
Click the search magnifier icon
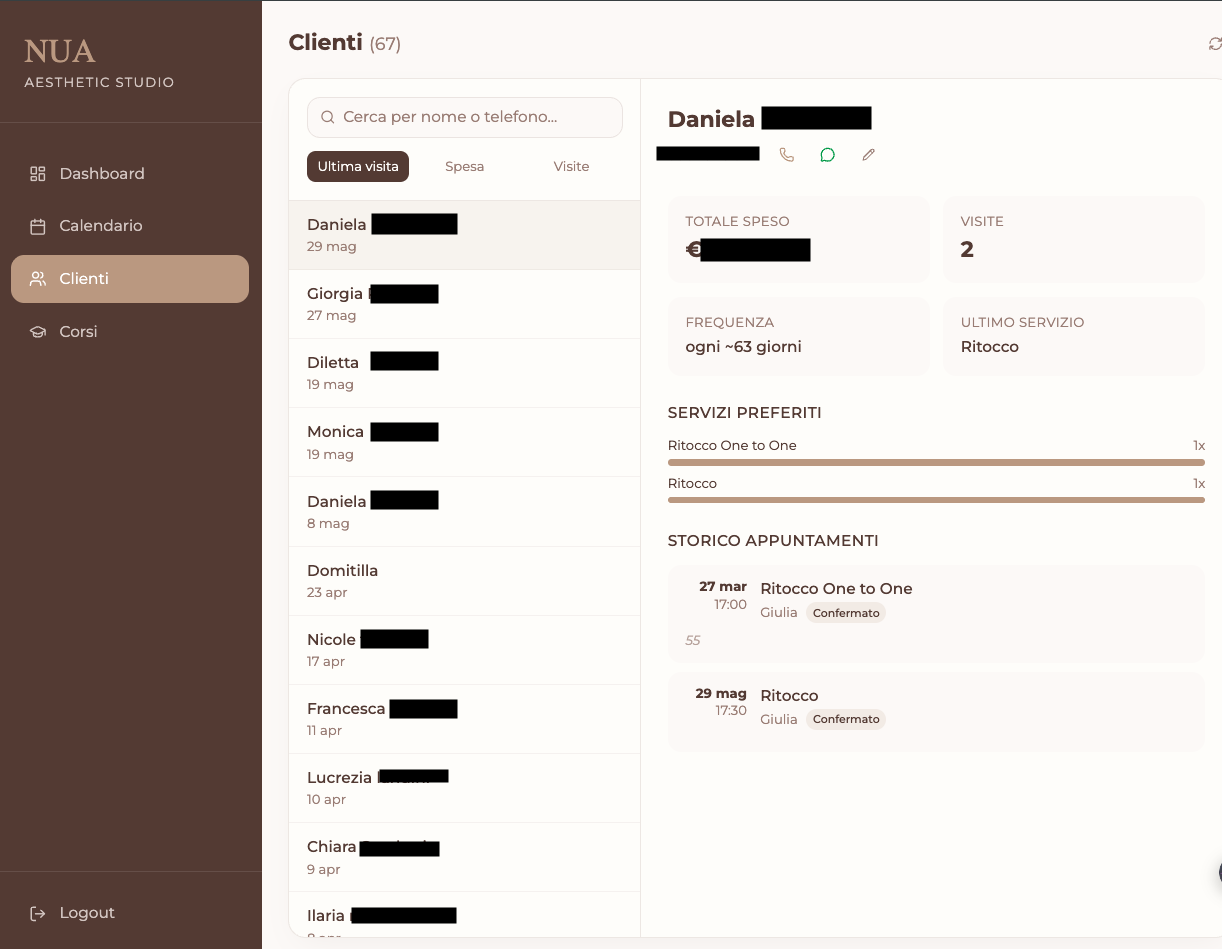(327, 117)
